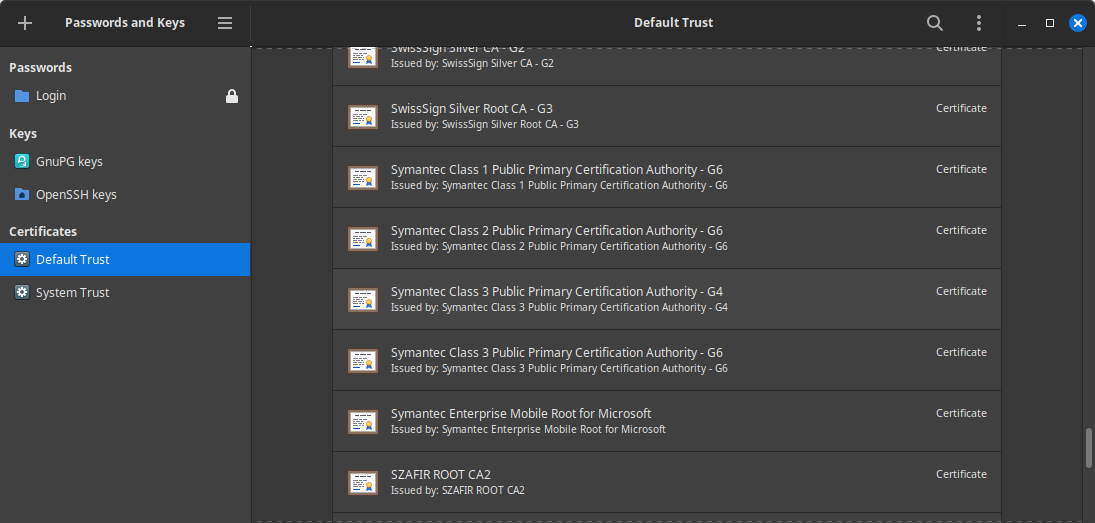Click the Certificates section heading
This screenshot has height=523, width=1095.
(43, 231)
